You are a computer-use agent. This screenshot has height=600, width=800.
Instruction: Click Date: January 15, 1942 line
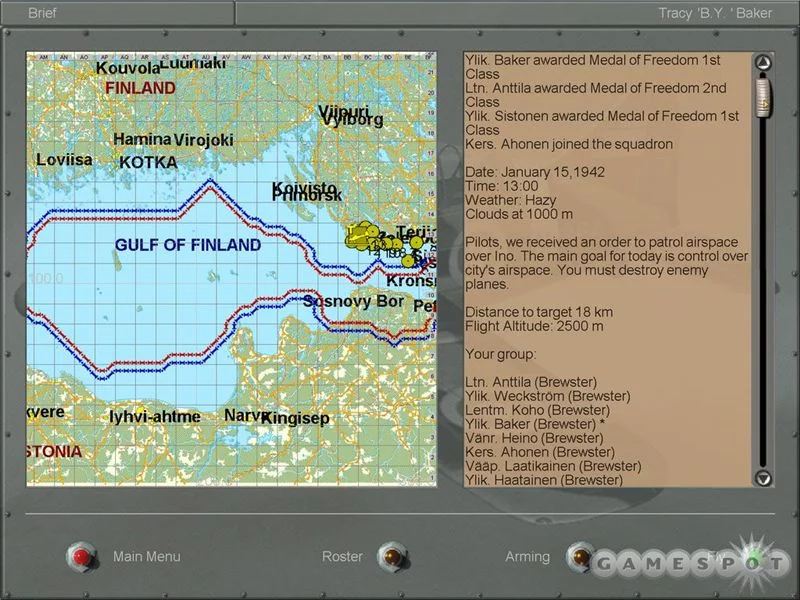tap(535, 172)
